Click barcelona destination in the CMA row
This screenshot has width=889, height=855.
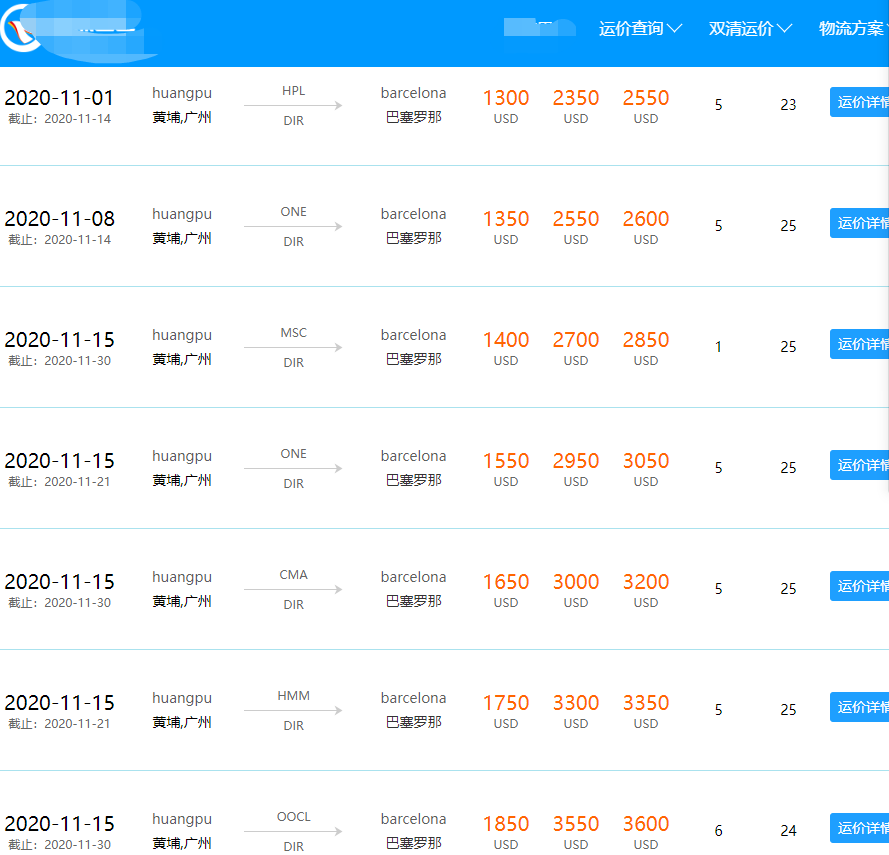coord(413,577)
